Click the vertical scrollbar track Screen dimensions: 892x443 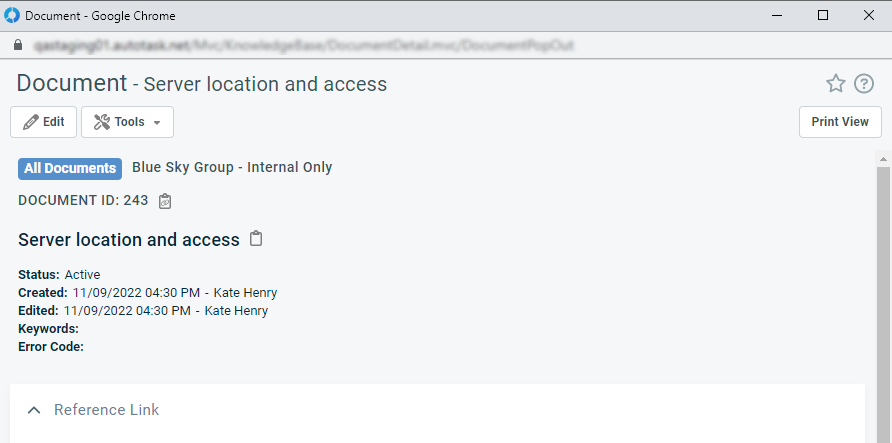tap(883, 304)
